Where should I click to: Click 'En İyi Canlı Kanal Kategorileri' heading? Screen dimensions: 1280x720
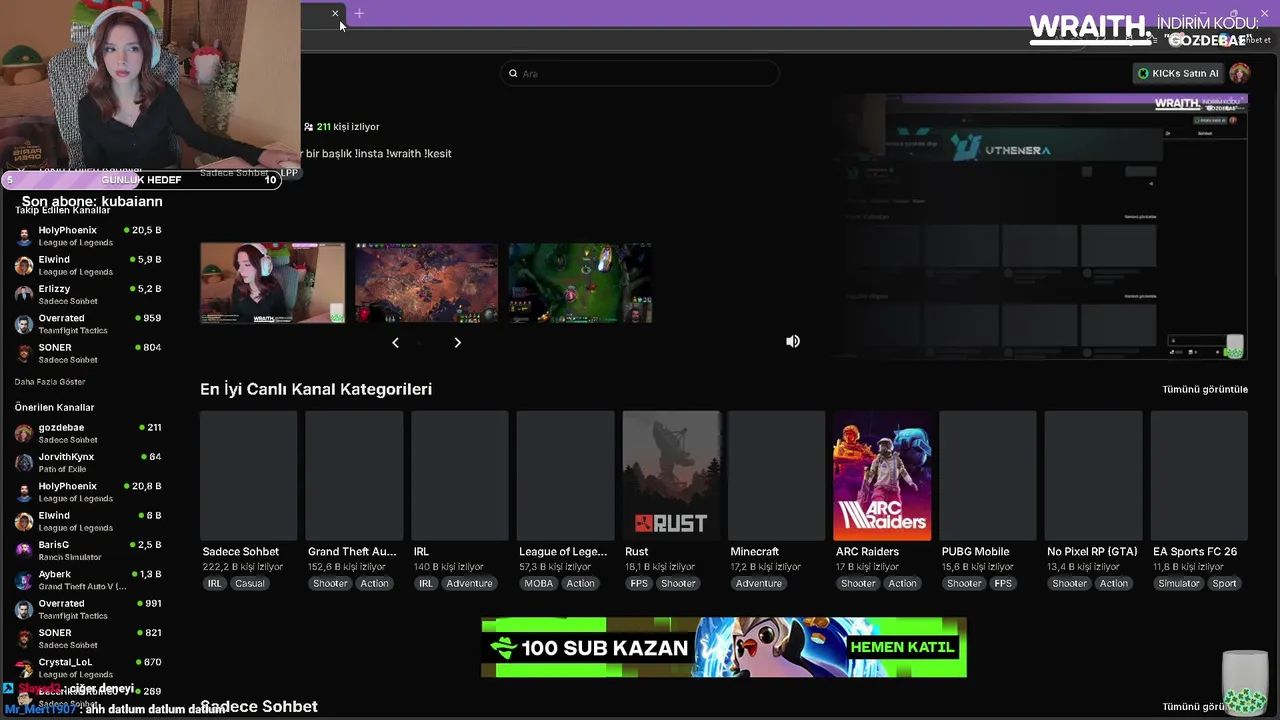[x=316, y=389]
